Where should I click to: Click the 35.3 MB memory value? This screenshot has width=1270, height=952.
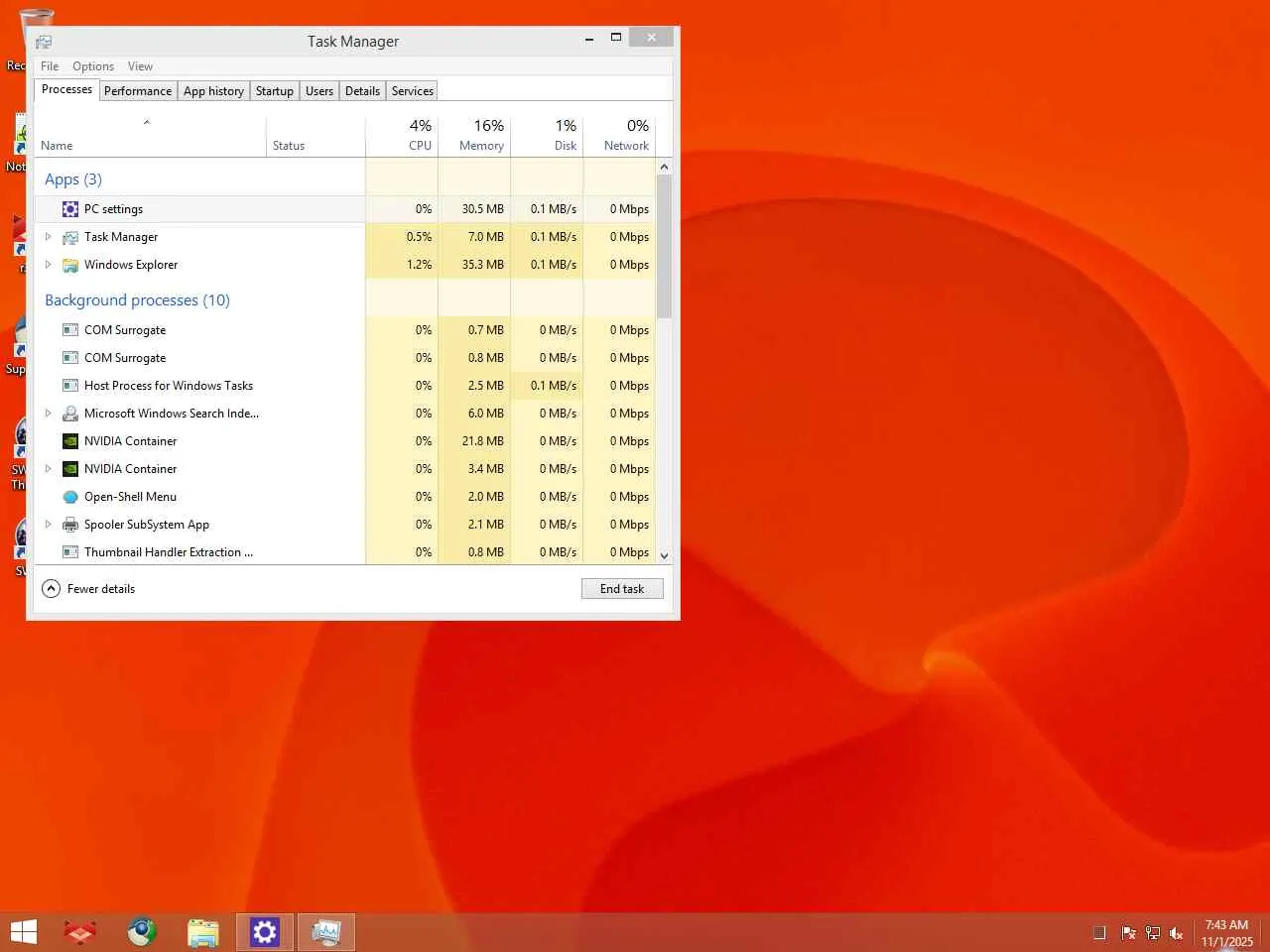pos(483,265)
